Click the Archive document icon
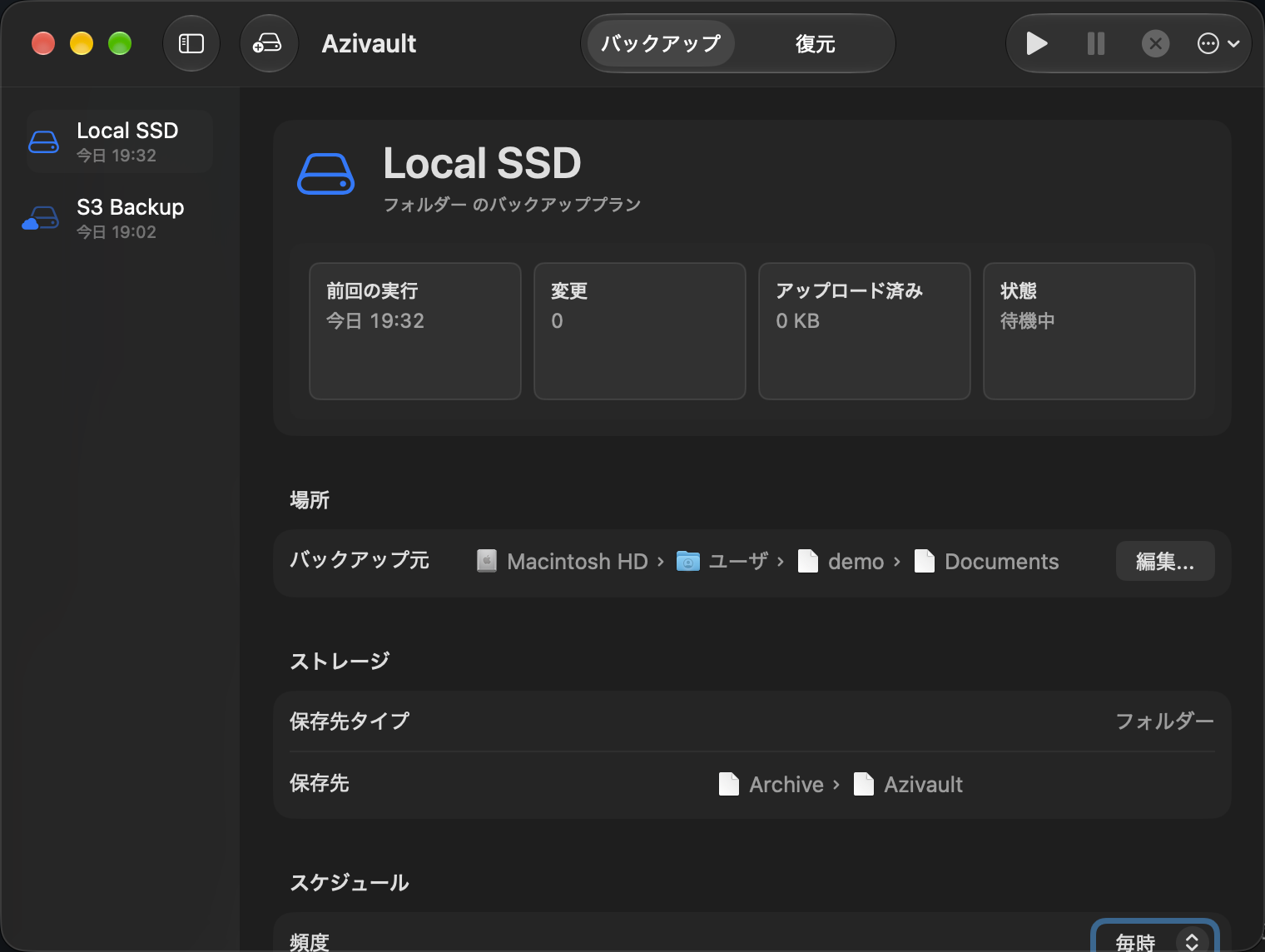Viewport: 1265px width, 952px height. (729, 784)
